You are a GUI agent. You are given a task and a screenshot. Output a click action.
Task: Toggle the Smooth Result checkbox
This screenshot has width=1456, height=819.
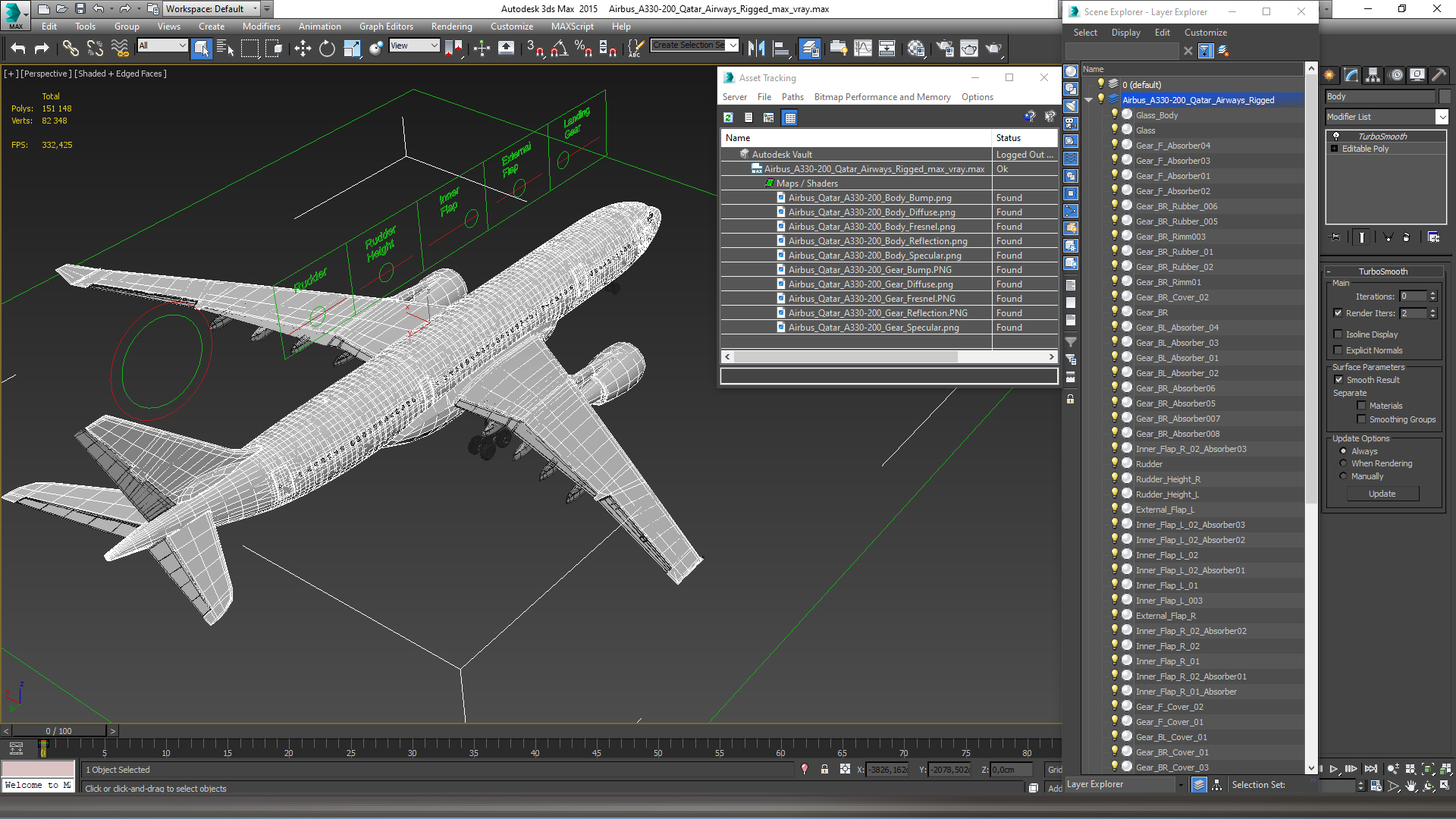(x=1338, y=380)
